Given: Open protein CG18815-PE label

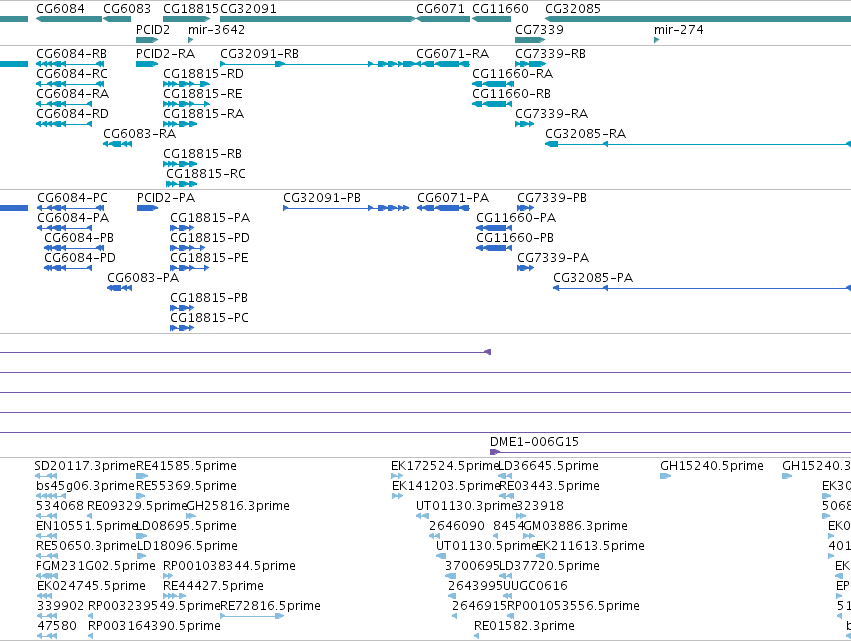Looking at the screenshot, I should tap(209, 258).
